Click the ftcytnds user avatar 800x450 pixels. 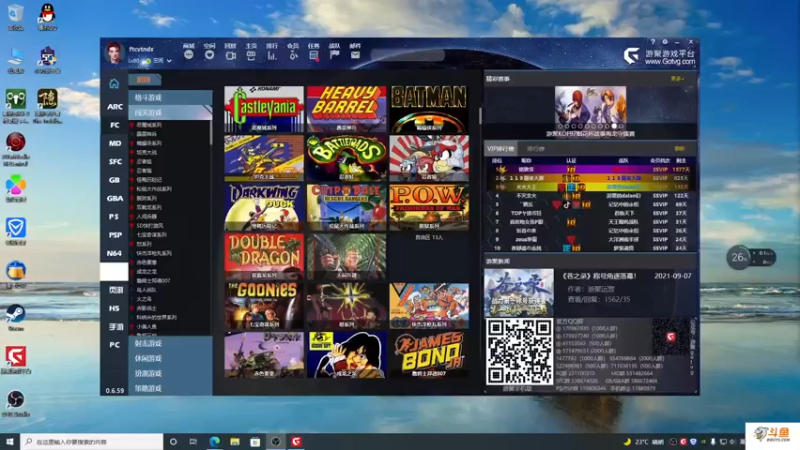[114, 53]
